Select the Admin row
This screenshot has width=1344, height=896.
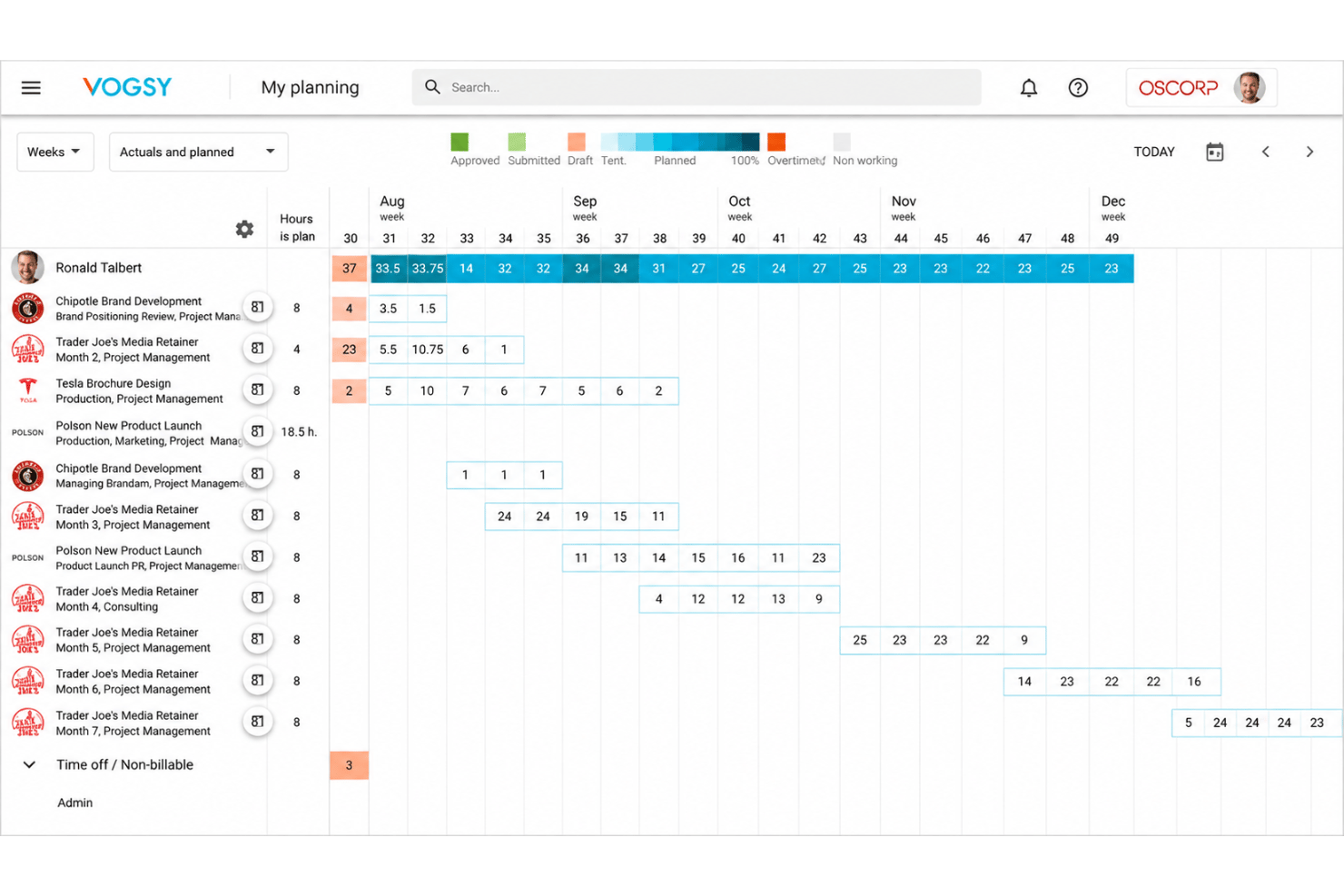pyautogui.click(x=74, y=802)
